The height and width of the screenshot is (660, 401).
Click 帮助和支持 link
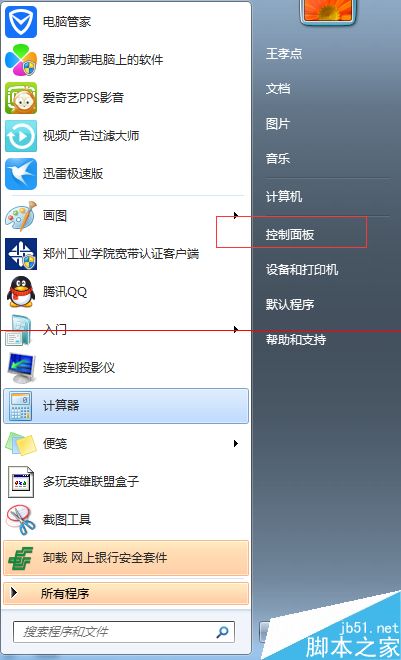click(296, 339)
